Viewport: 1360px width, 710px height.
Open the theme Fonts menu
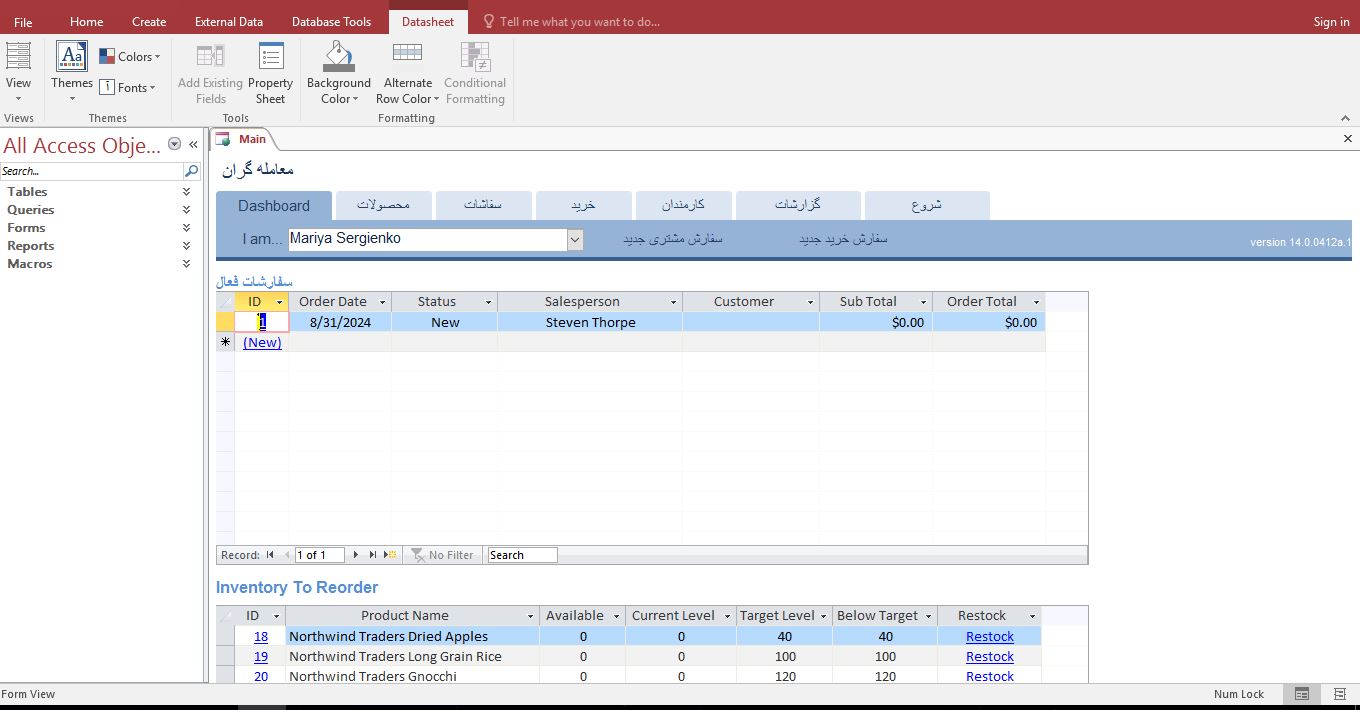127,87
